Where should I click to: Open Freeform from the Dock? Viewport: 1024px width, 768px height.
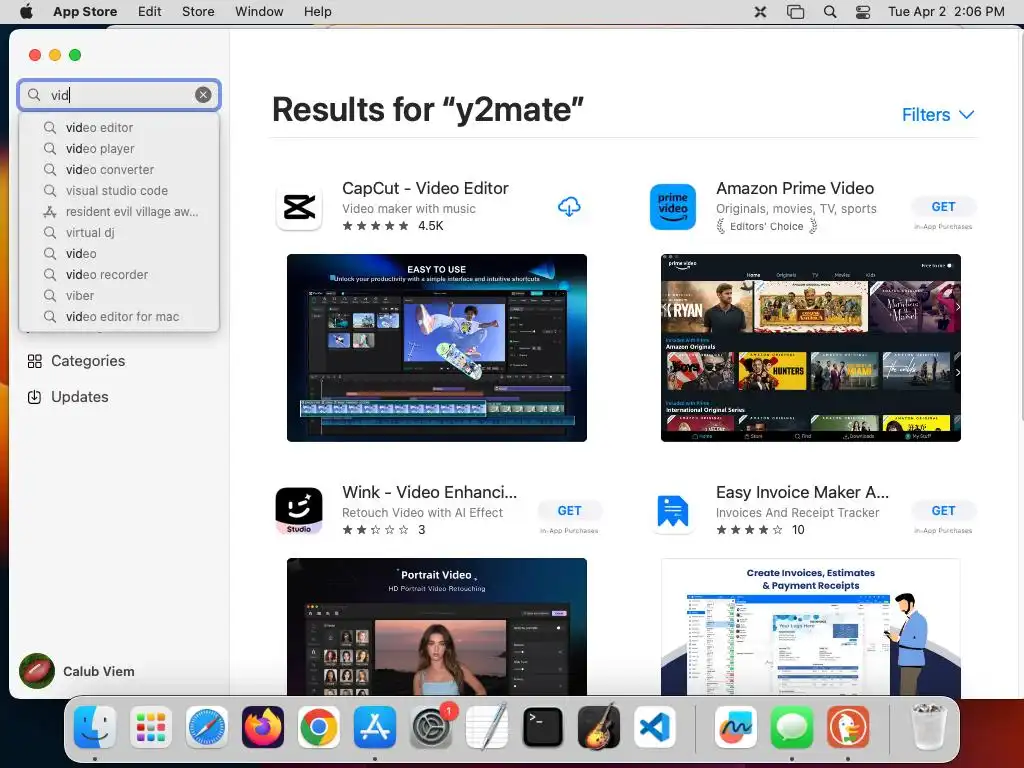pyautogui.click(x=736, y=727)
